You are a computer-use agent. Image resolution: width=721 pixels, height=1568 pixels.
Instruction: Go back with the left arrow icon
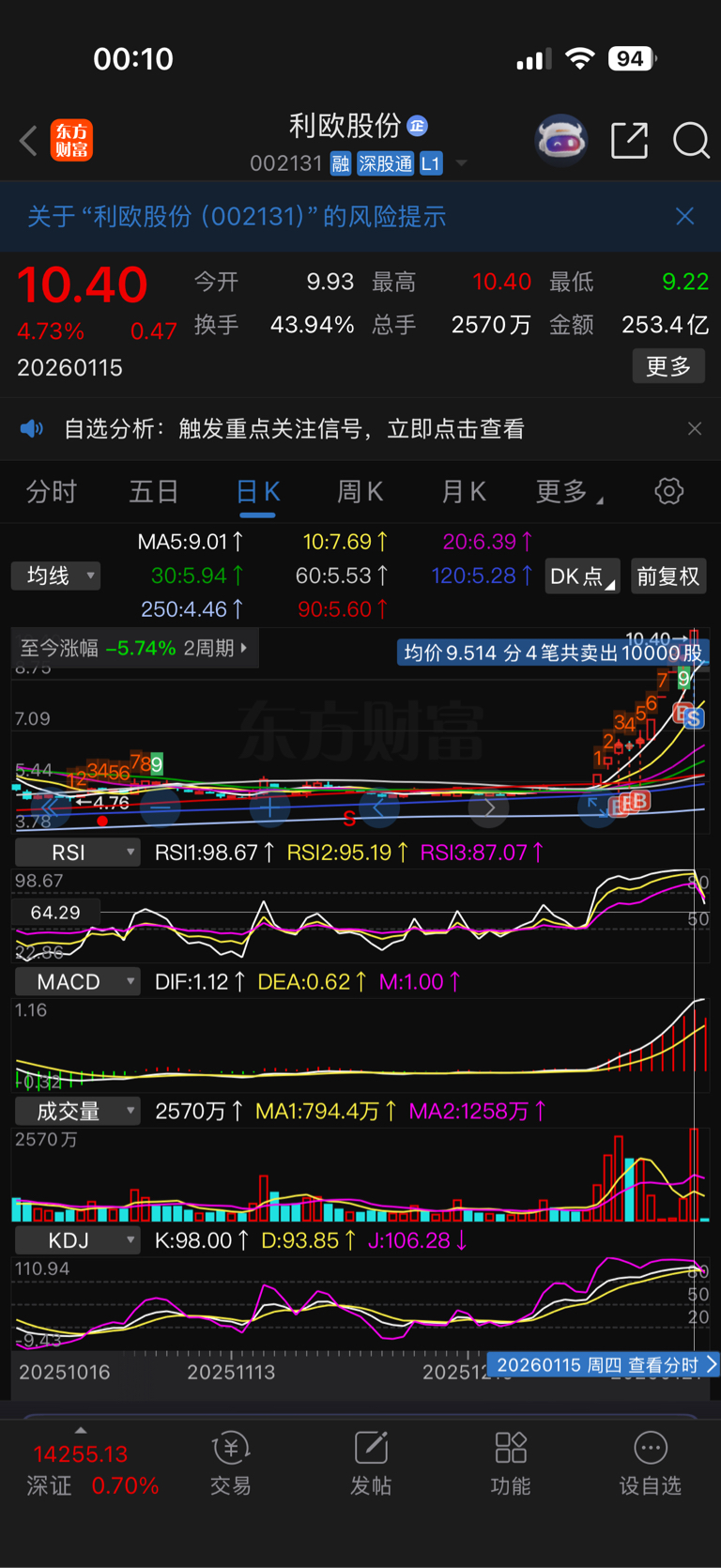tap(29, 141)
